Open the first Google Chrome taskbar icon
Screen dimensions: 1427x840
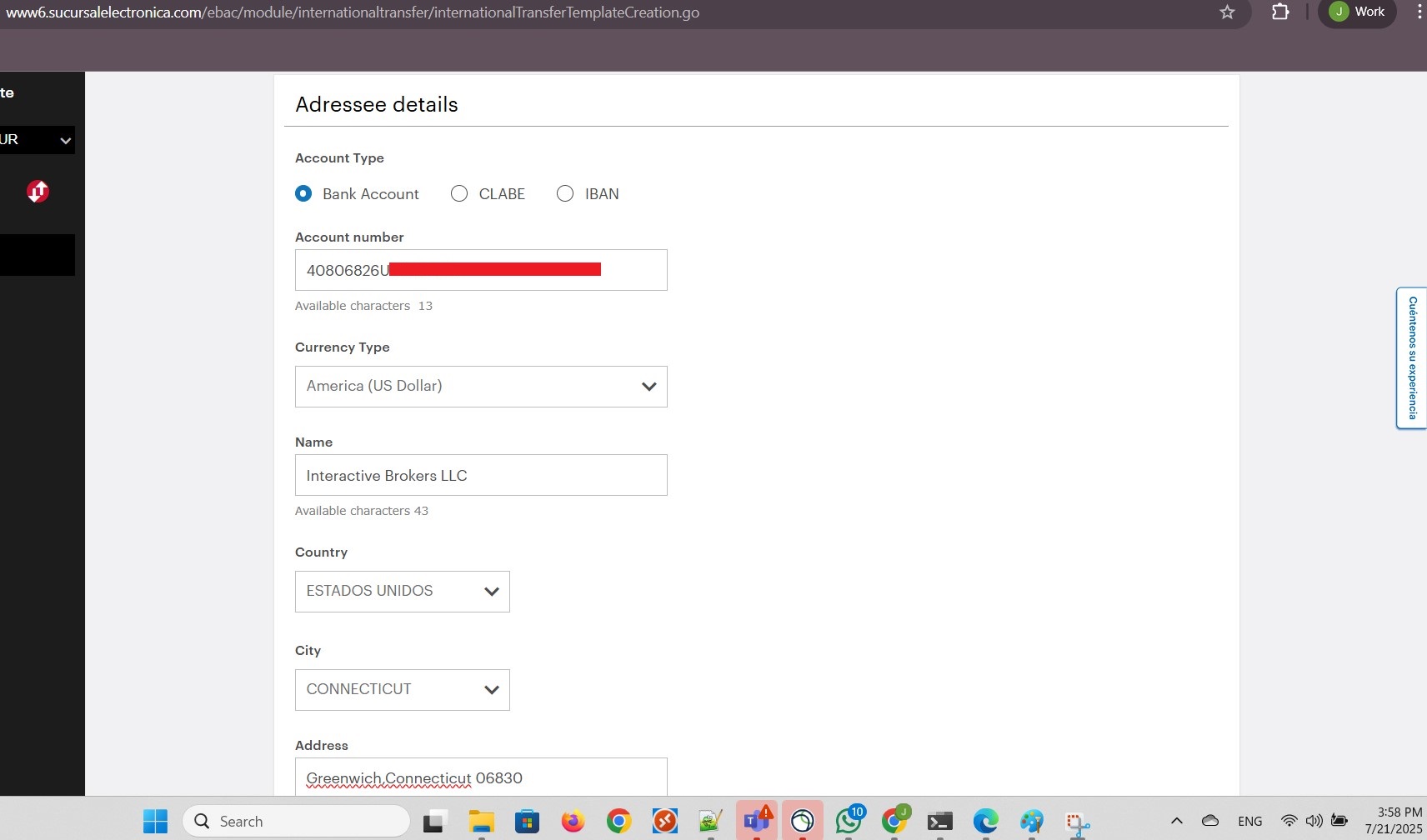click(x=618, y=822)
